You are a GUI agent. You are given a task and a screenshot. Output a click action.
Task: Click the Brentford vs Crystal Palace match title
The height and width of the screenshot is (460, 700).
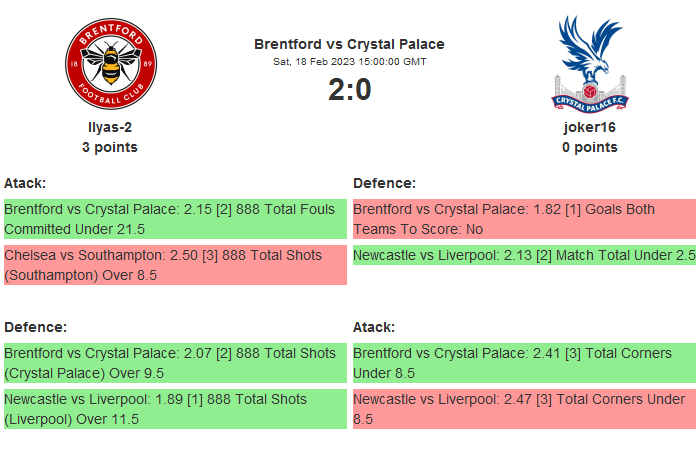point(349,44)
